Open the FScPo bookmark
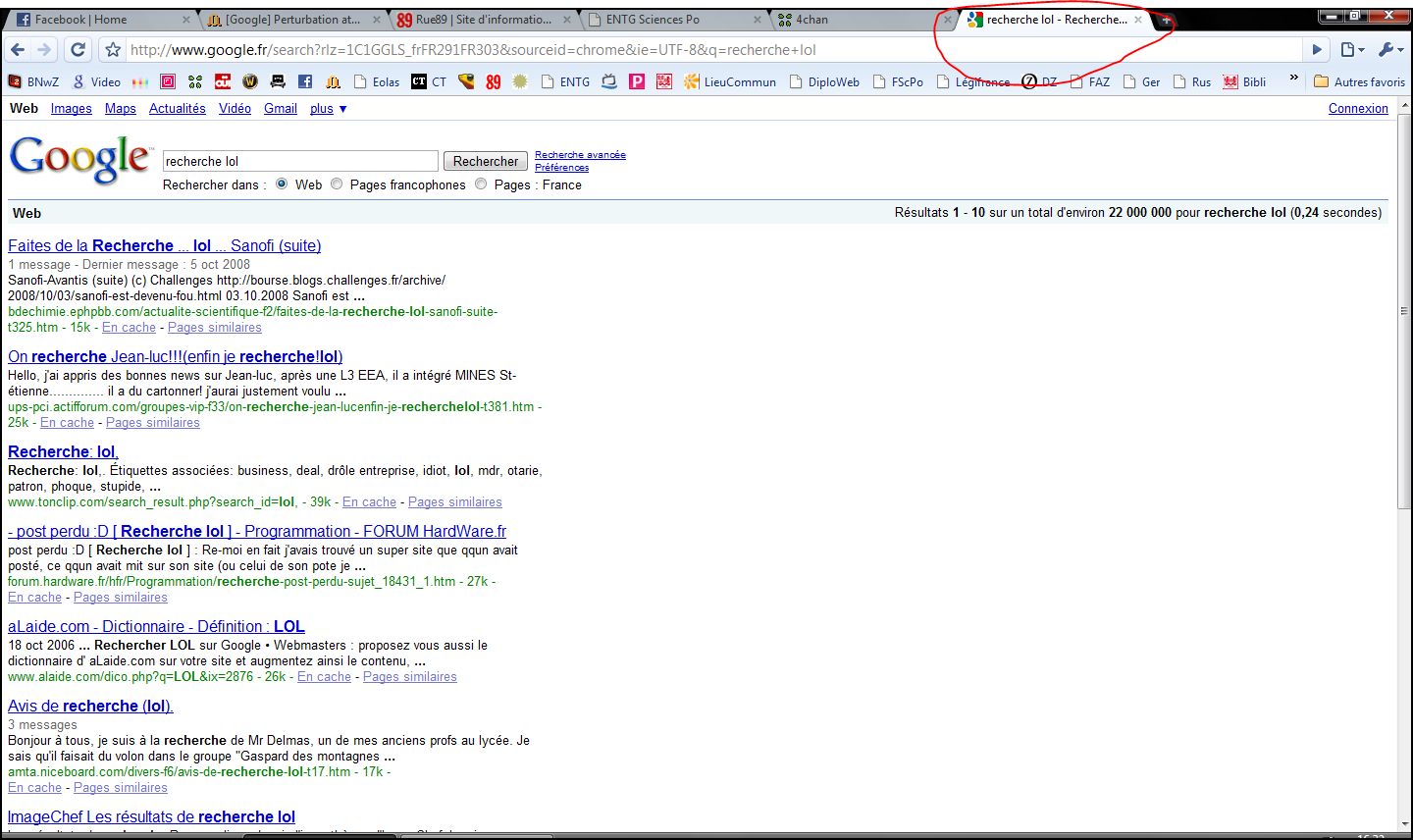 coord(898,81)
